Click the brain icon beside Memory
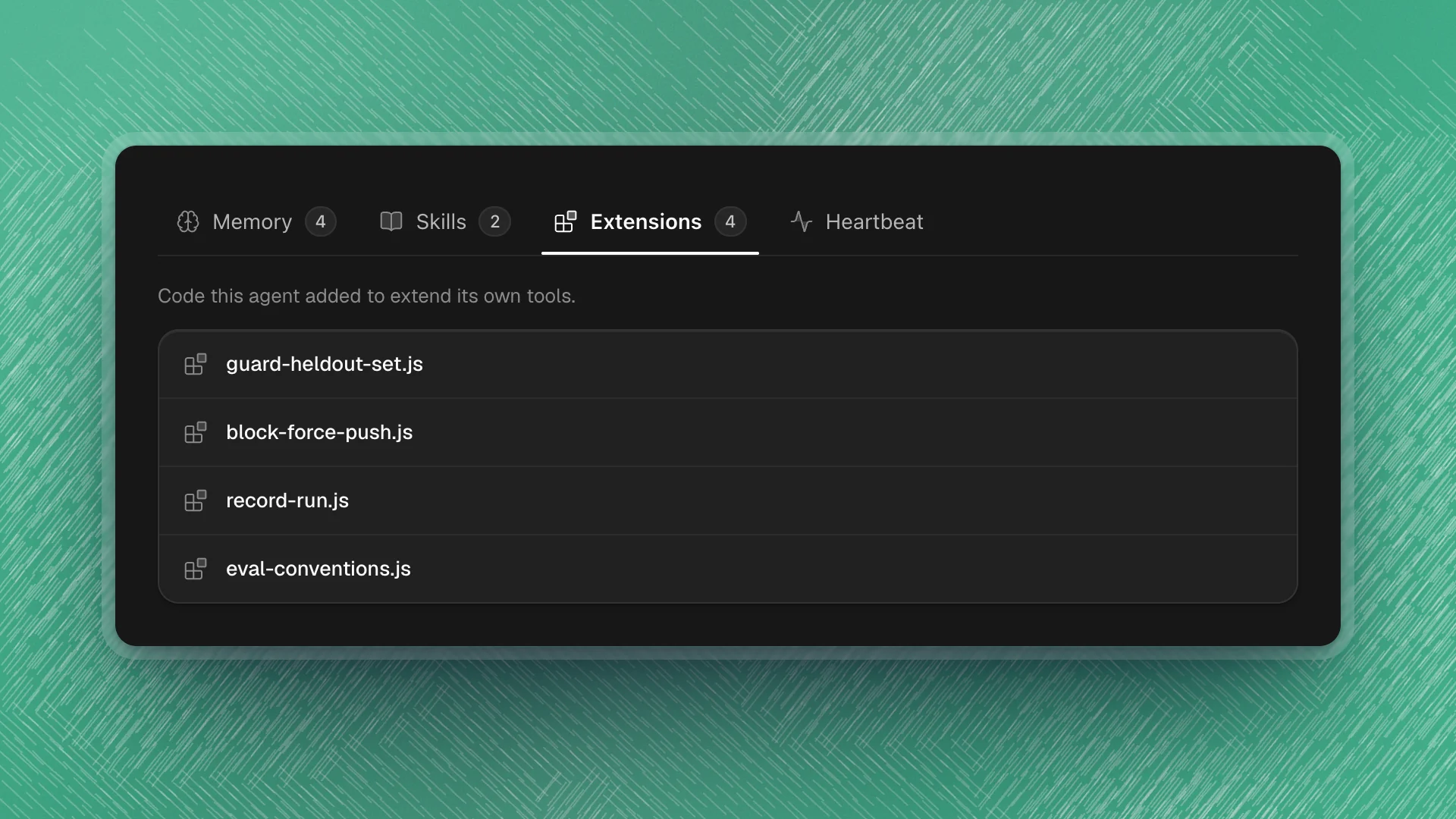 tap(188, 221)
